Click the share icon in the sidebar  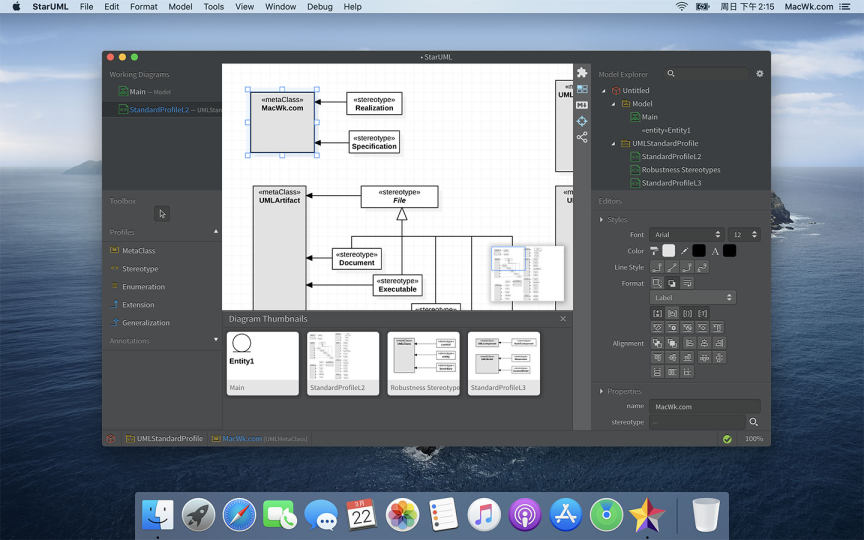(x=582, y=137)
